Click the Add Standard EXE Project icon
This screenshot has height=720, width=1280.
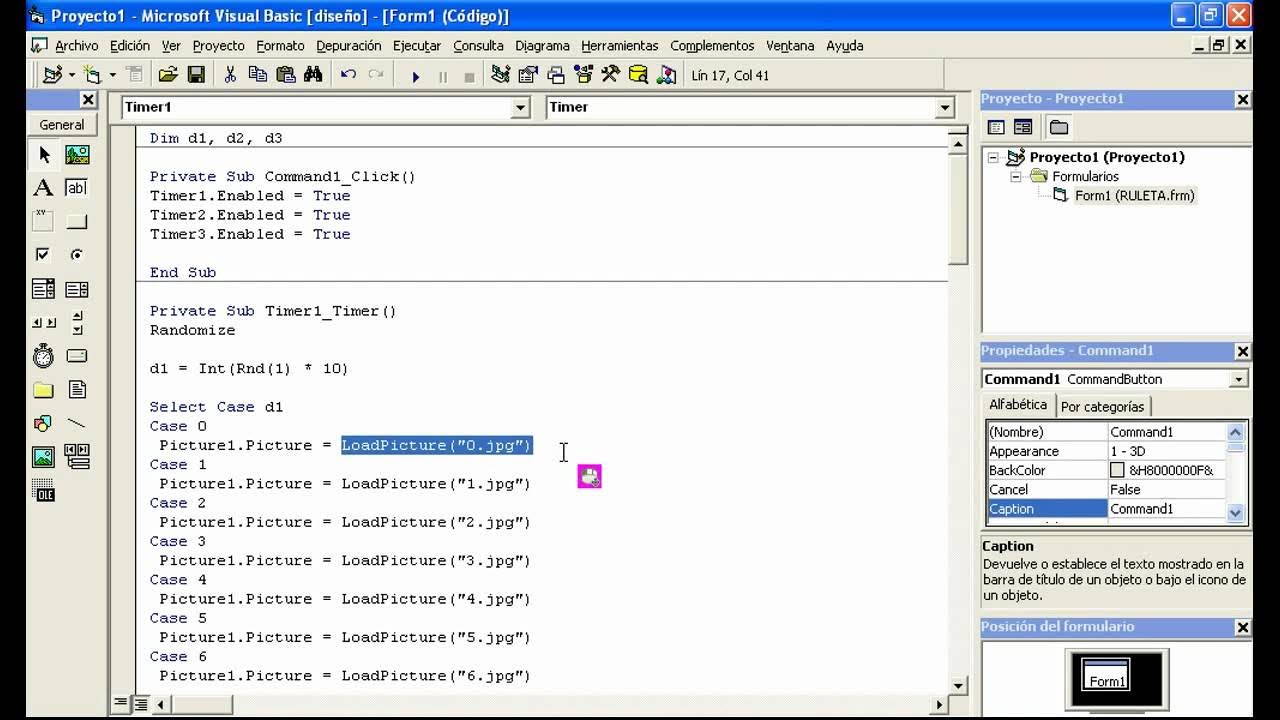tap(52, 75)
